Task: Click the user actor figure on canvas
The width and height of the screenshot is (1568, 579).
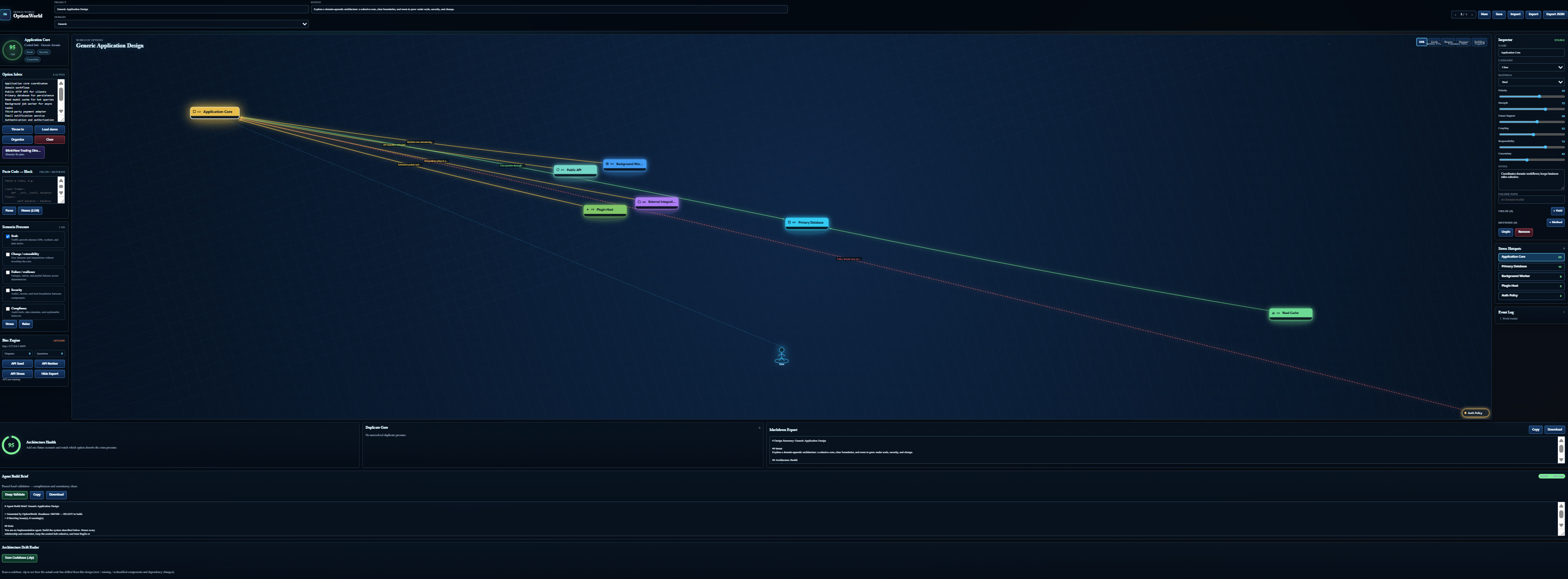Action: pos(781,355)
